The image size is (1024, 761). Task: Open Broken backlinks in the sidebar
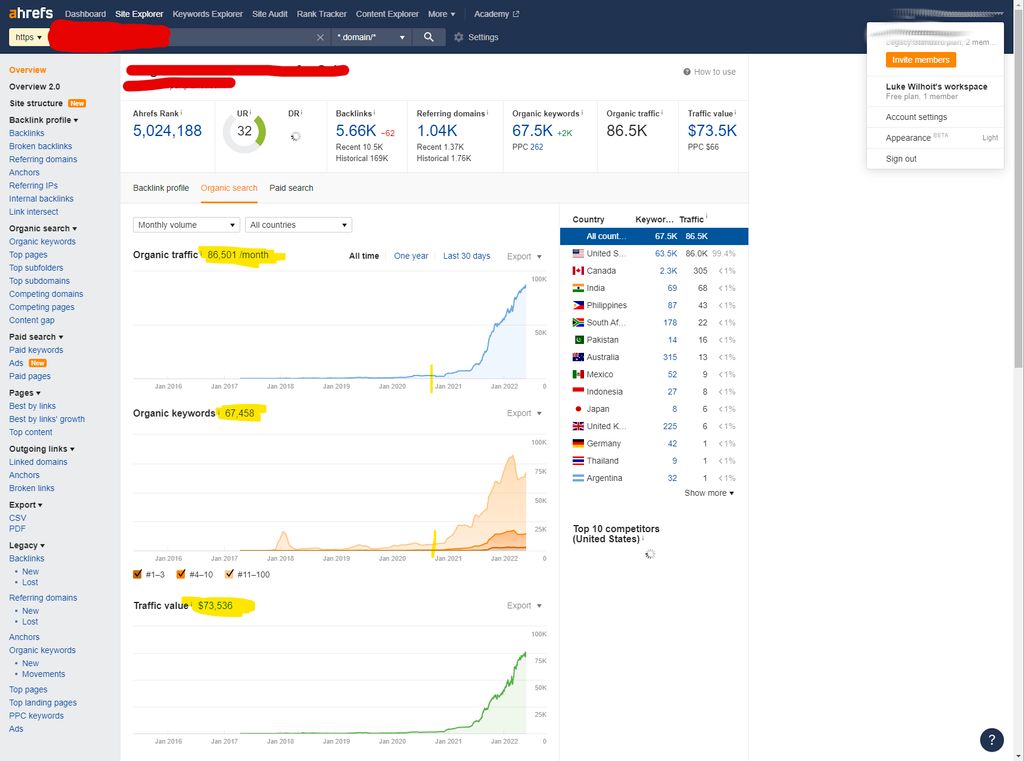40,146
